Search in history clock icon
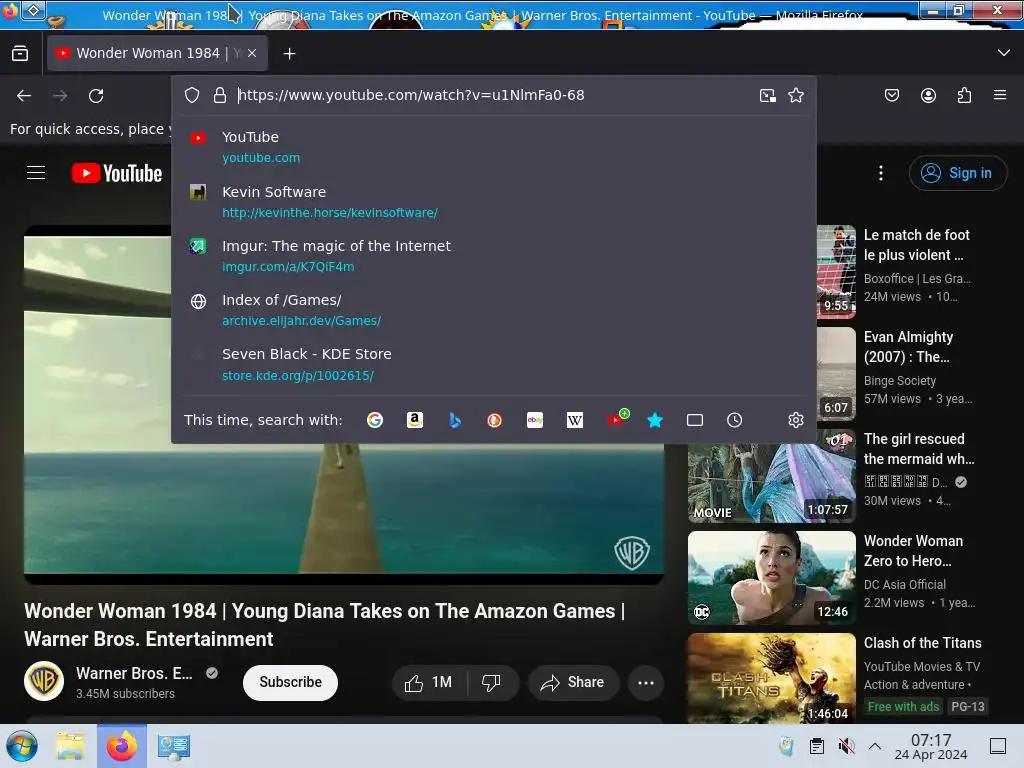The height and width of the screenshot is (768, 1024). (x=735, y=420)
